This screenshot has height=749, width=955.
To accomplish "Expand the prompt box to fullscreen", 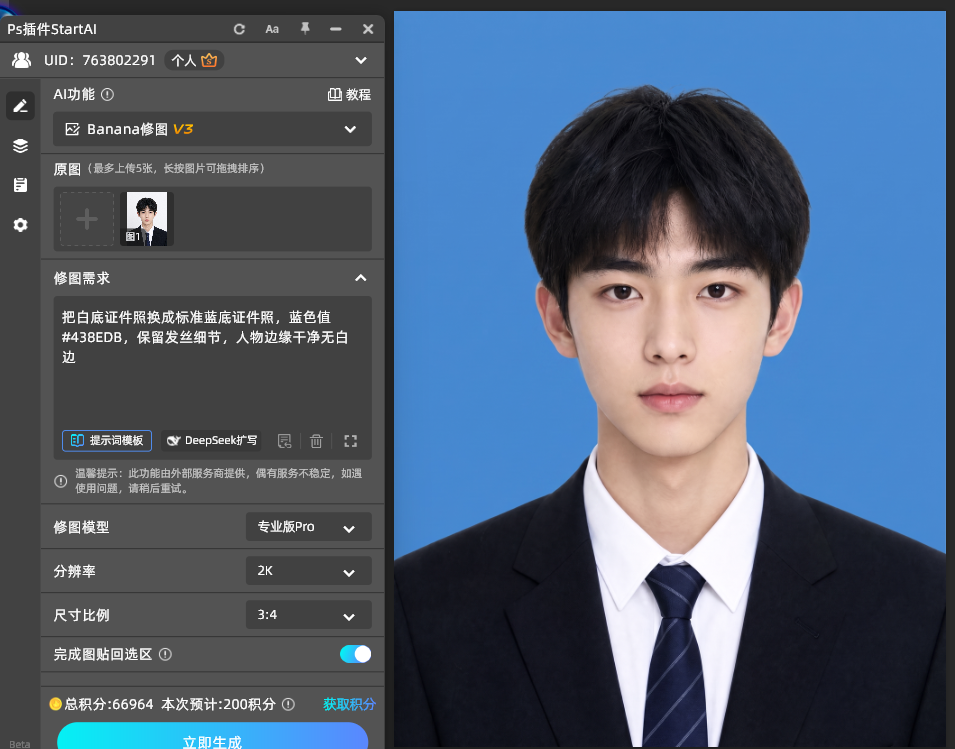I will point(350,441).
